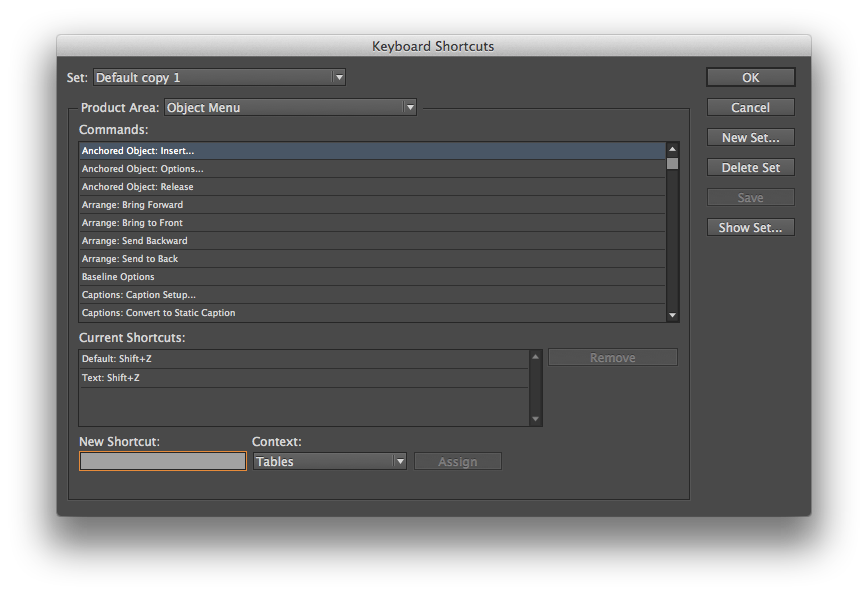Select the Arrange: Bring to Front command
This screenshot has width=868, height=595.
[372, 223]
